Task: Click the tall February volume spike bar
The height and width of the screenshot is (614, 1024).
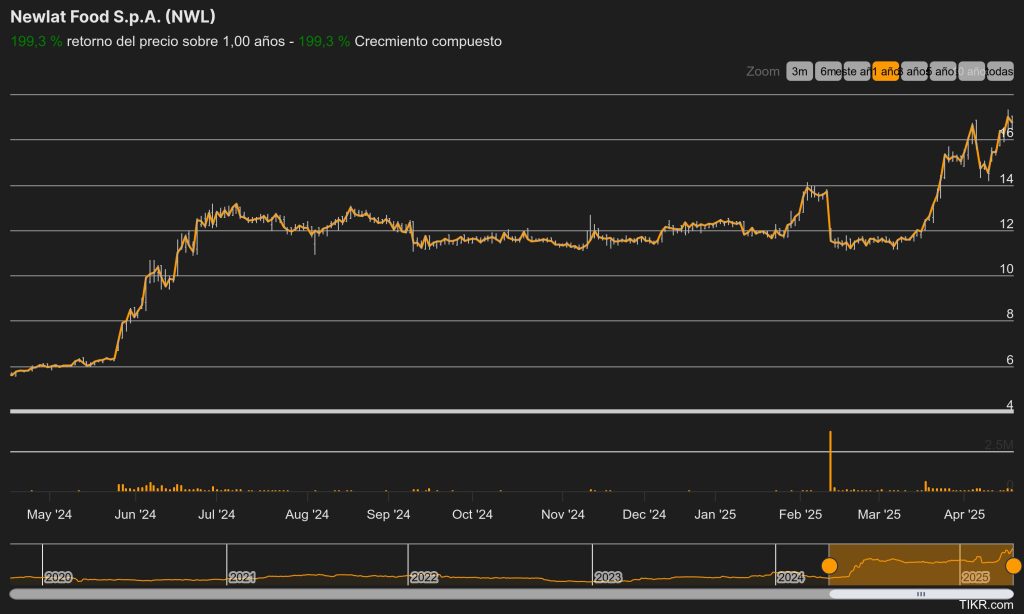Action: click(x=830, y=460)
